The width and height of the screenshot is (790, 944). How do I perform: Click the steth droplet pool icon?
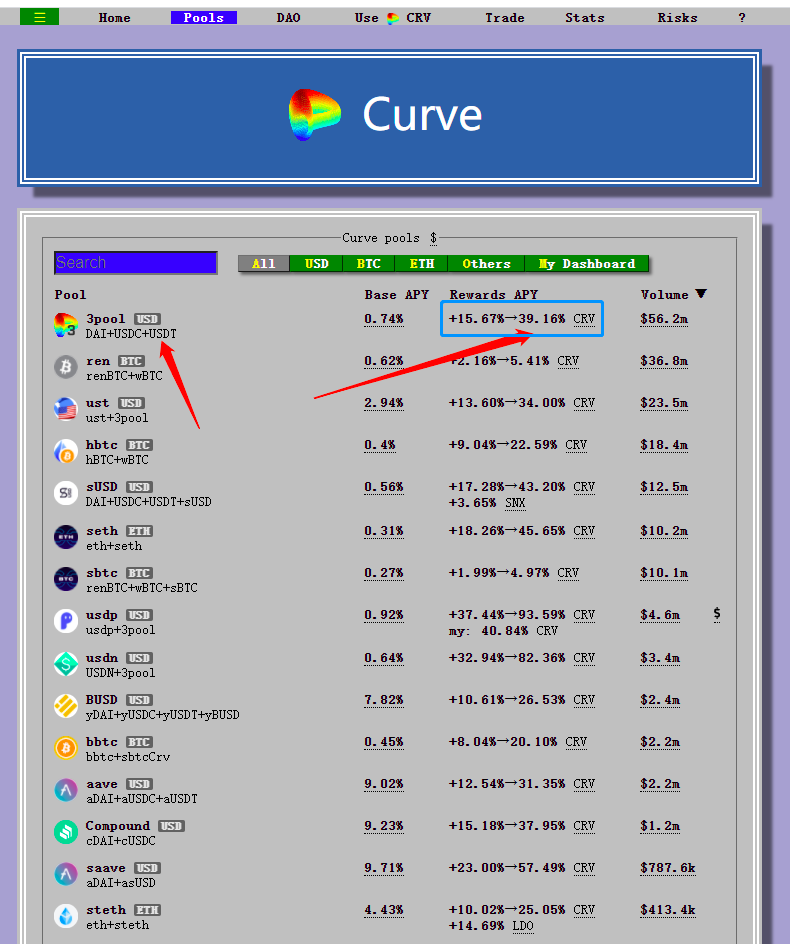click(66, 916)
